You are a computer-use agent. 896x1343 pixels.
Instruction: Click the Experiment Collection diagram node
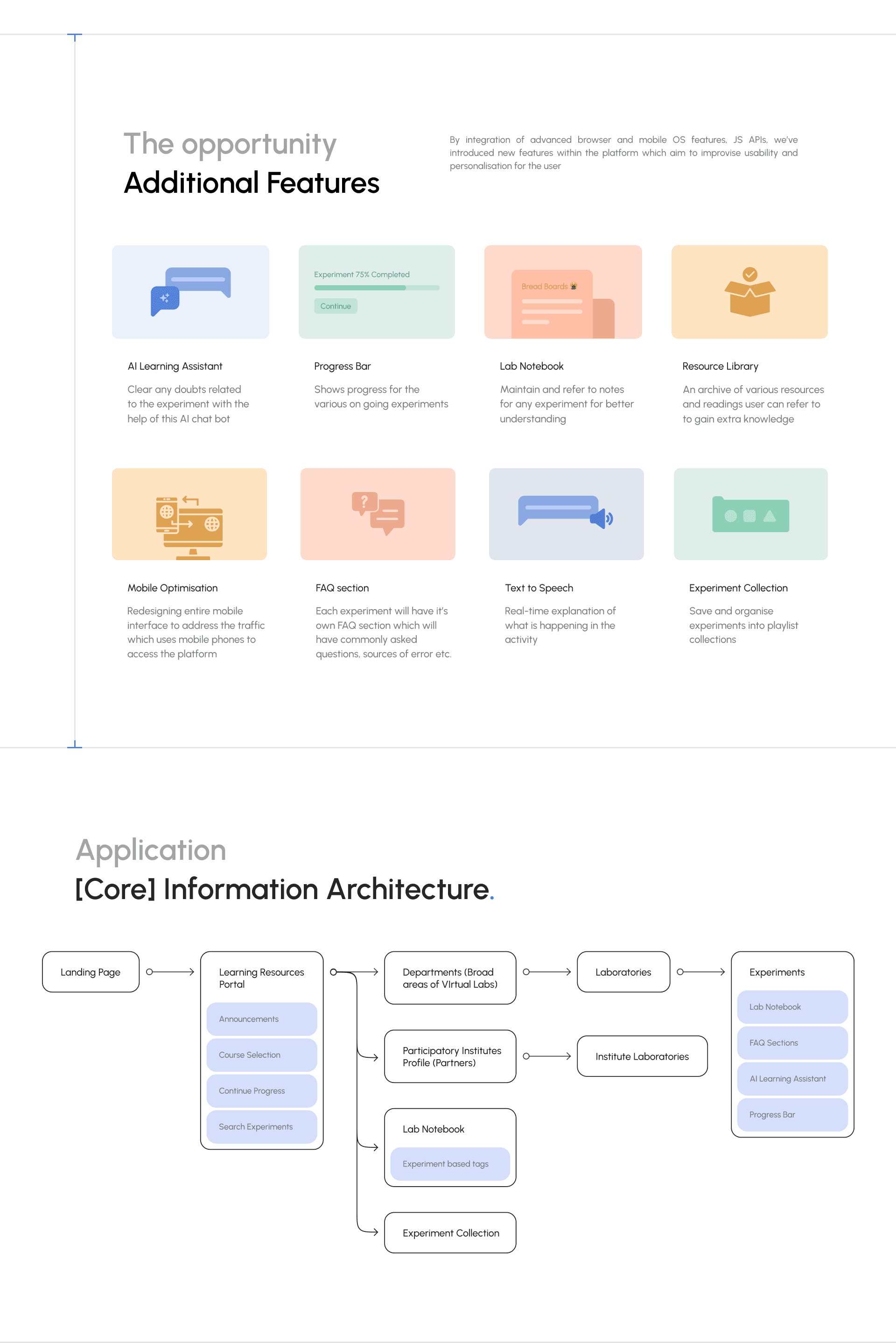[450, 1233]
